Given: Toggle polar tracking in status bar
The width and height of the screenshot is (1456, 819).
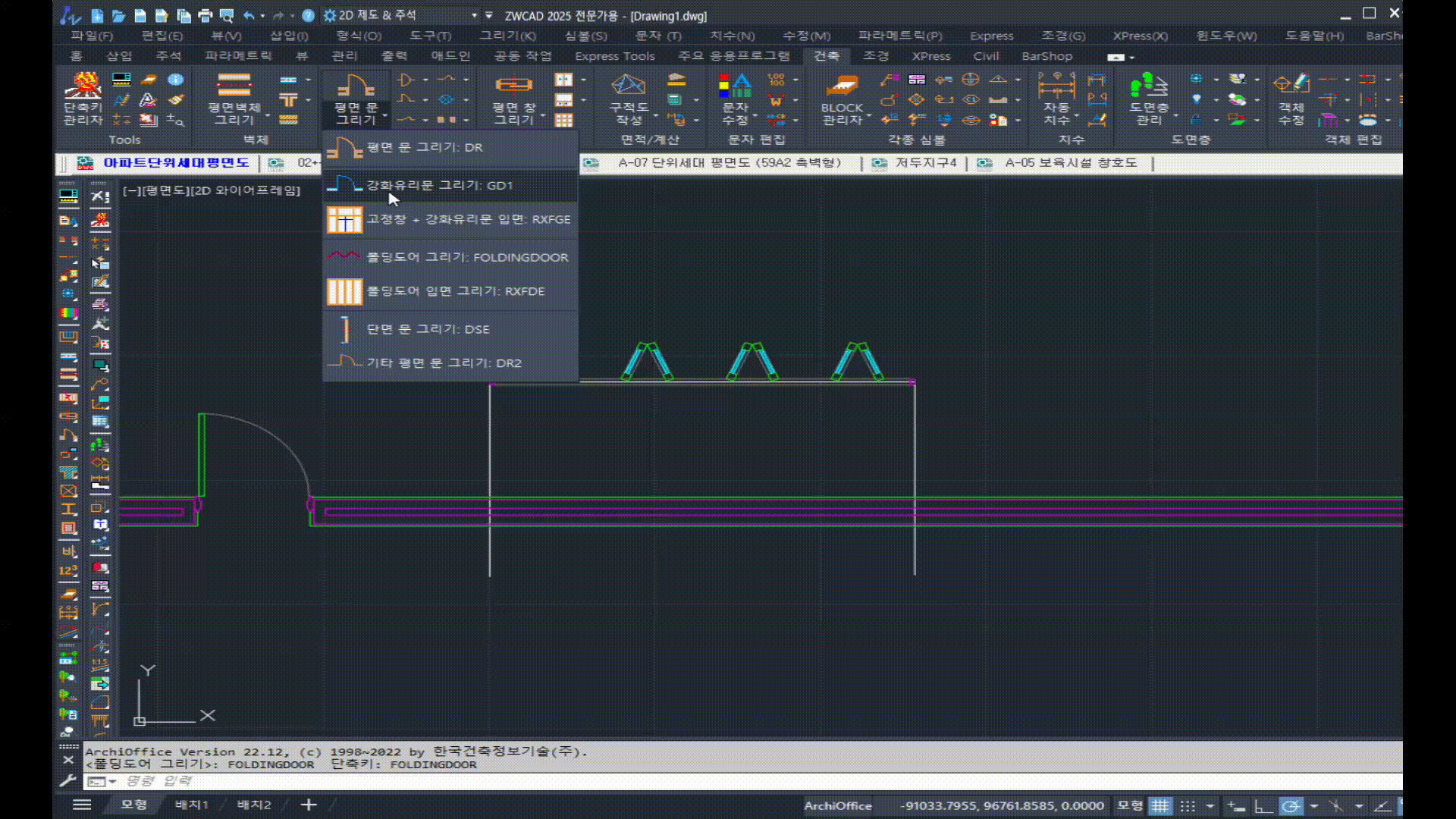Looking at the screenshot, I should coord(1291,806).
